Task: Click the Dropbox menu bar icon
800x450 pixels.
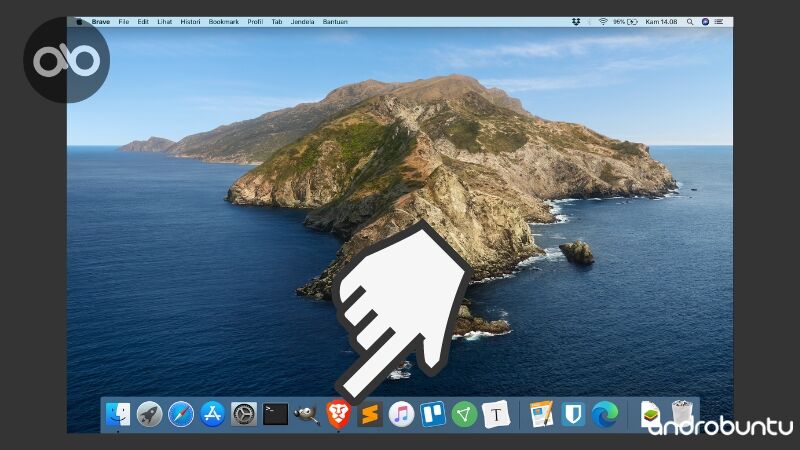Action: click(576, 22)
